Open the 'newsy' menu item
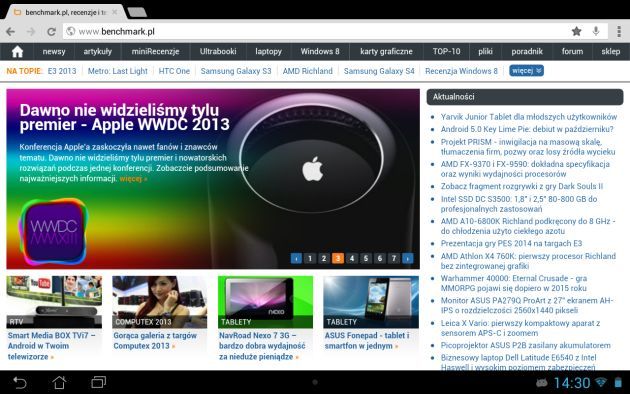 pos(54,51)
